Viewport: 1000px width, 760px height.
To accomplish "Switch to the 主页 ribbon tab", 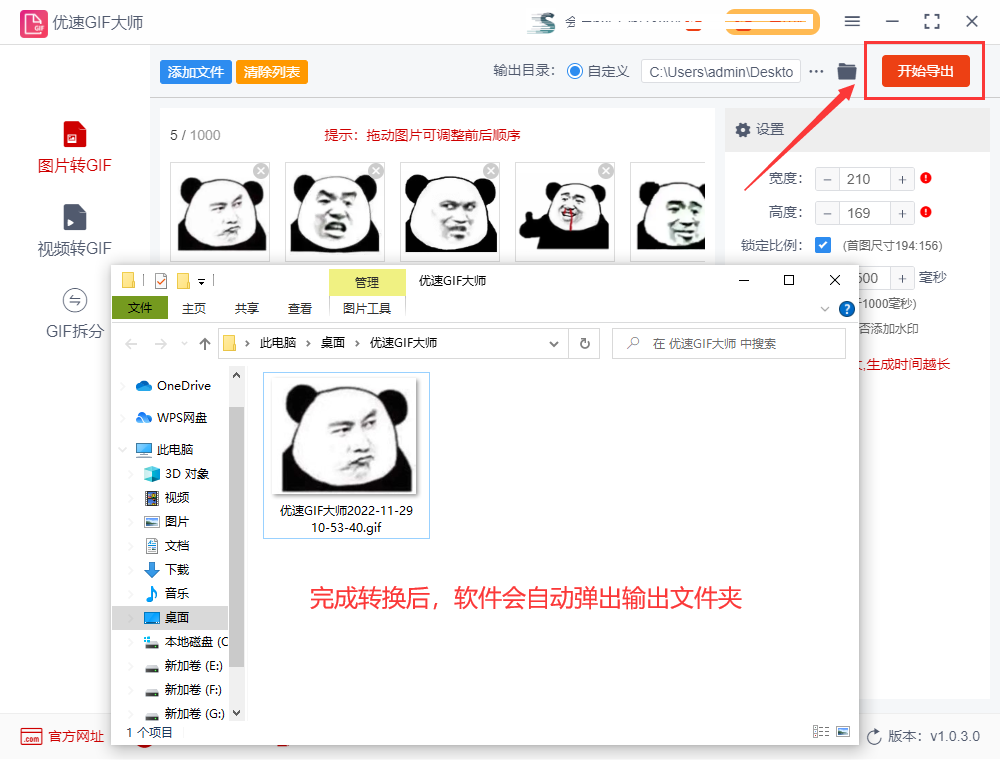I will [194, 309].
